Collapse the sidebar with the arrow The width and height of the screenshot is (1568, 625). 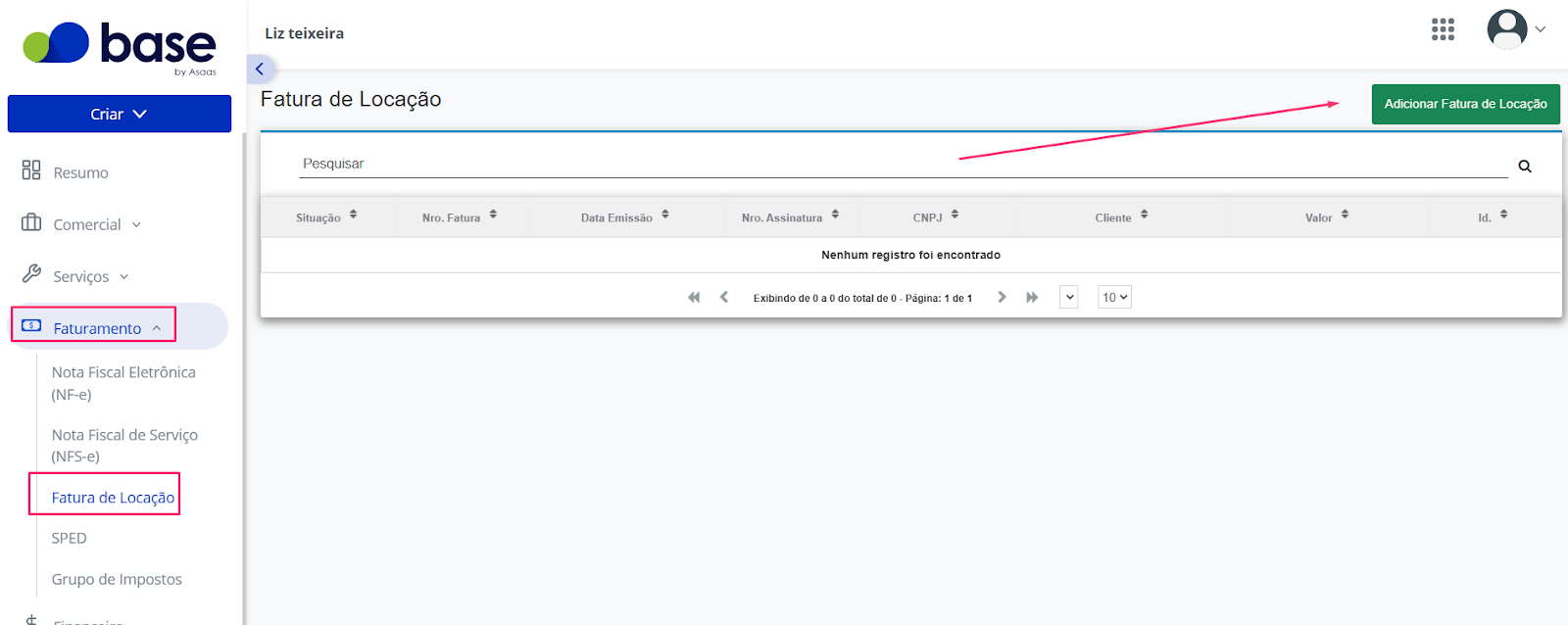click(x=260, y=69)
